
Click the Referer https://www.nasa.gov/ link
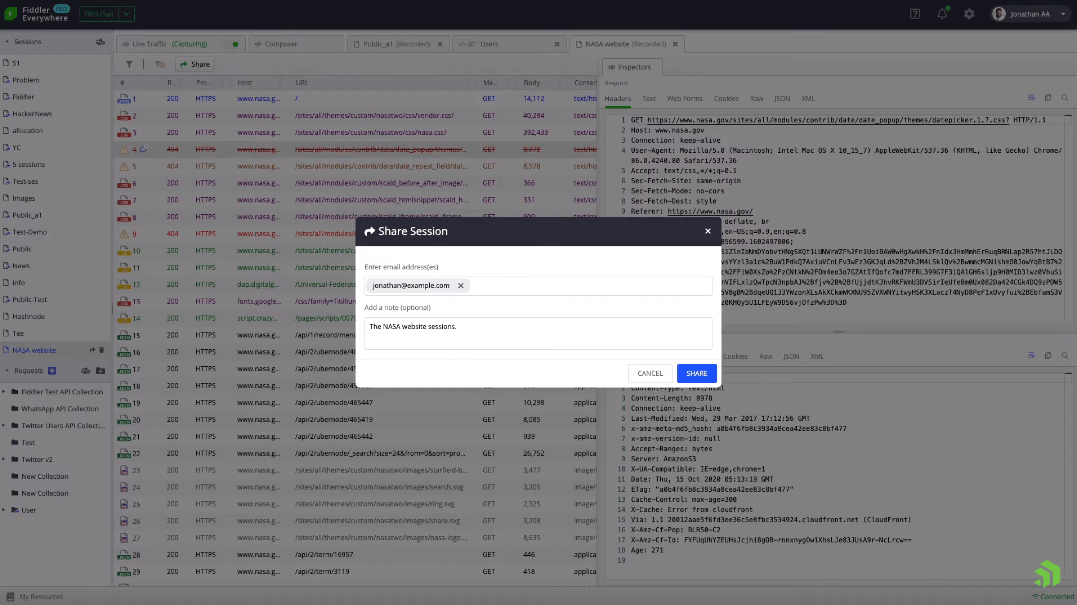[x=710, y=212]
